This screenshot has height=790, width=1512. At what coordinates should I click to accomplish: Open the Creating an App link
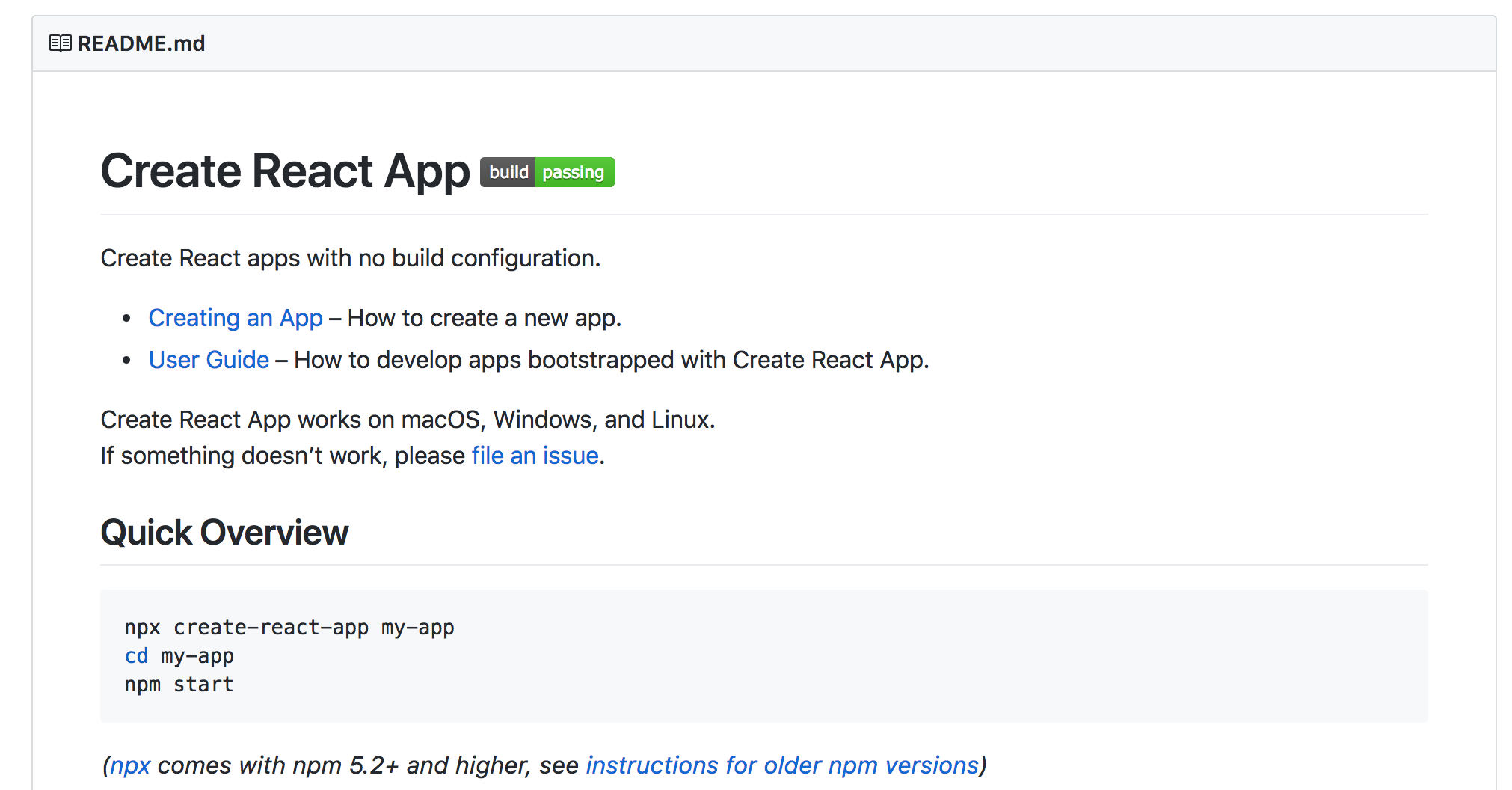(236, 318)
